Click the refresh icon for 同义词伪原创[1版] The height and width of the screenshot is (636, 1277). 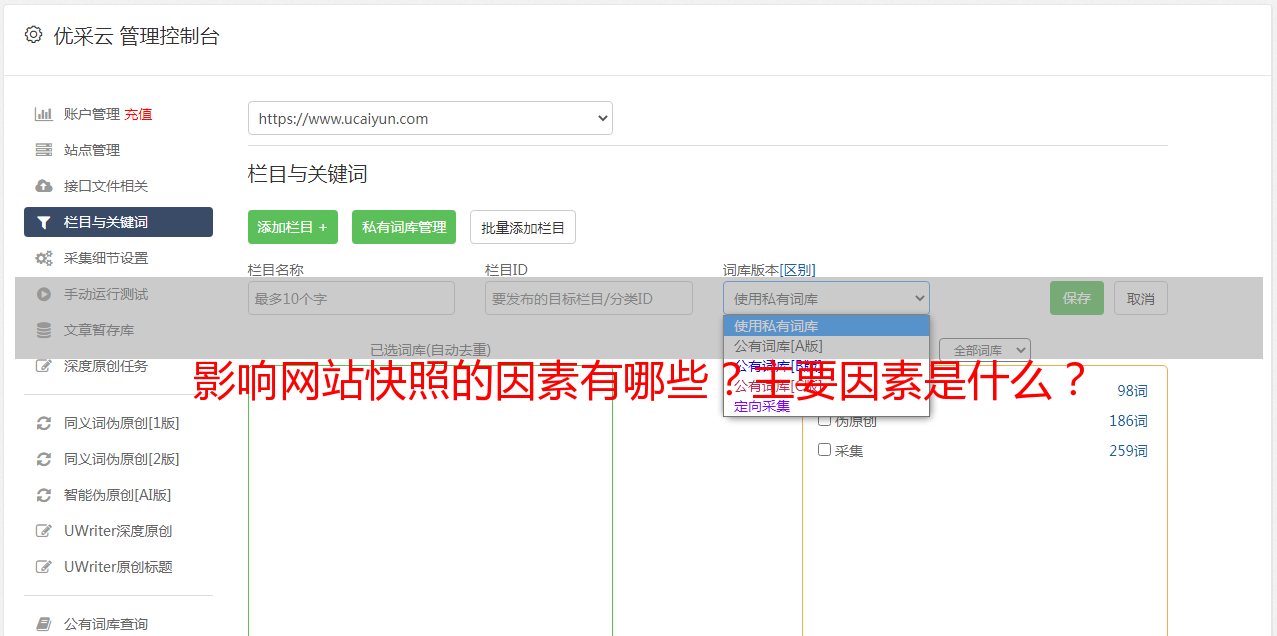[x=44, y=423]
